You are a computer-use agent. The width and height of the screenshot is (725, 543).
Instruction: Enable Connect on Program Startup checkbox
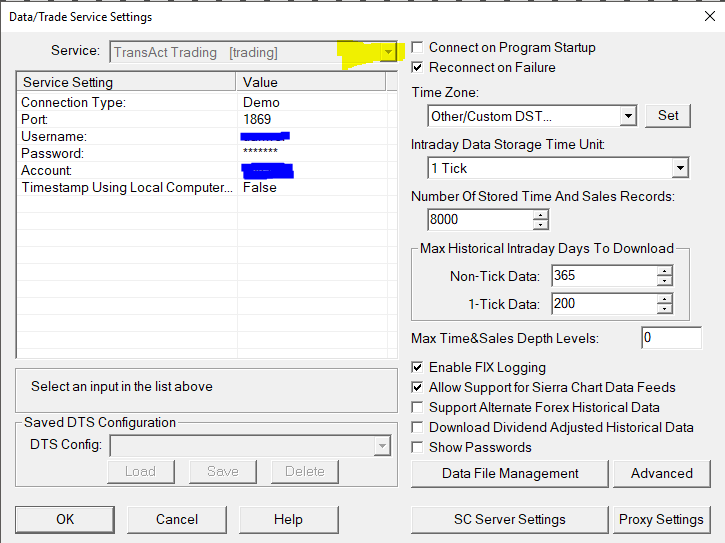pos(417,48)
